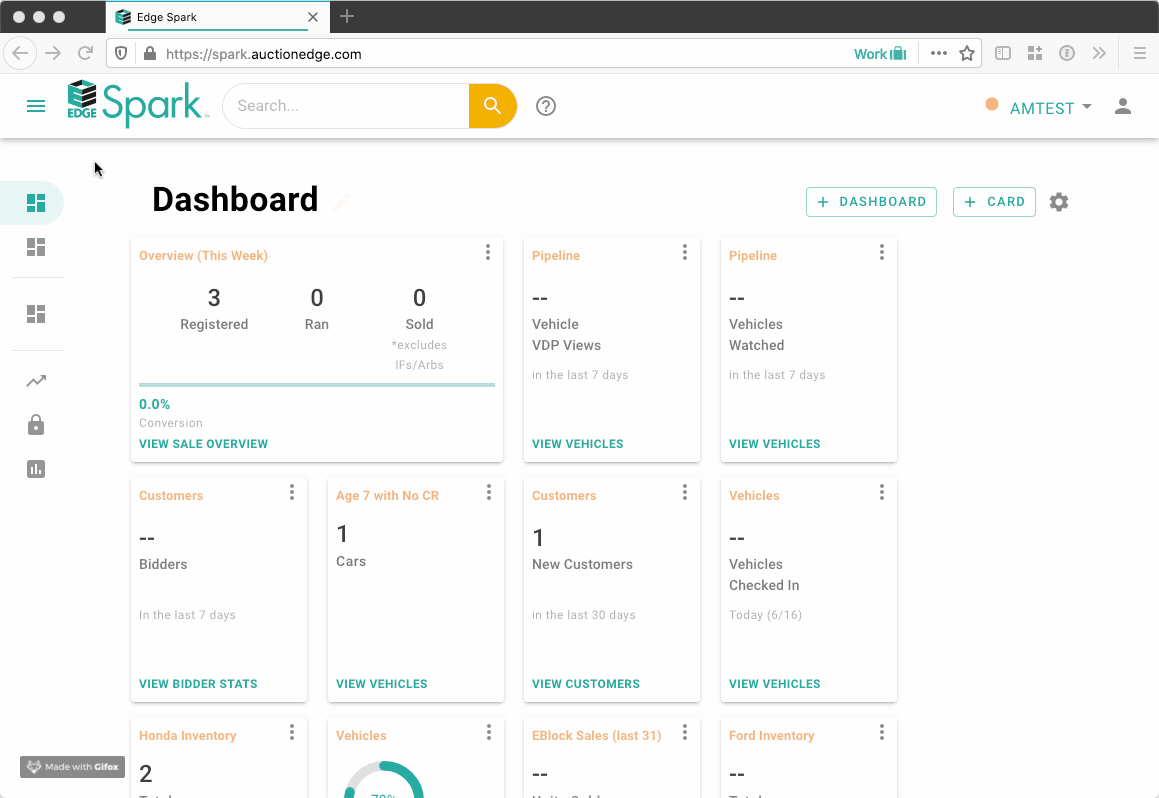The image size is (1159, 798).
Task: Open the help question mark icon
Action: pos(545,106)
